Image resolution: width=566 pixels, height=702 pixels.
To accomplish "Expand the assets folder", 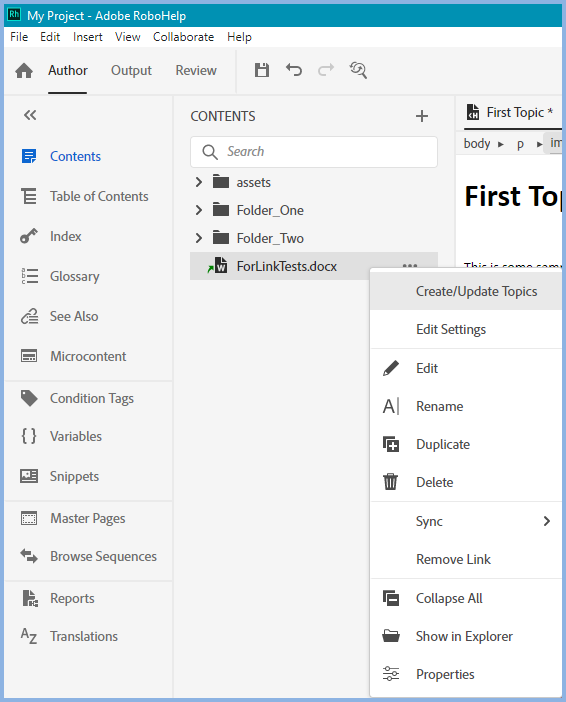I will (199, 182).
